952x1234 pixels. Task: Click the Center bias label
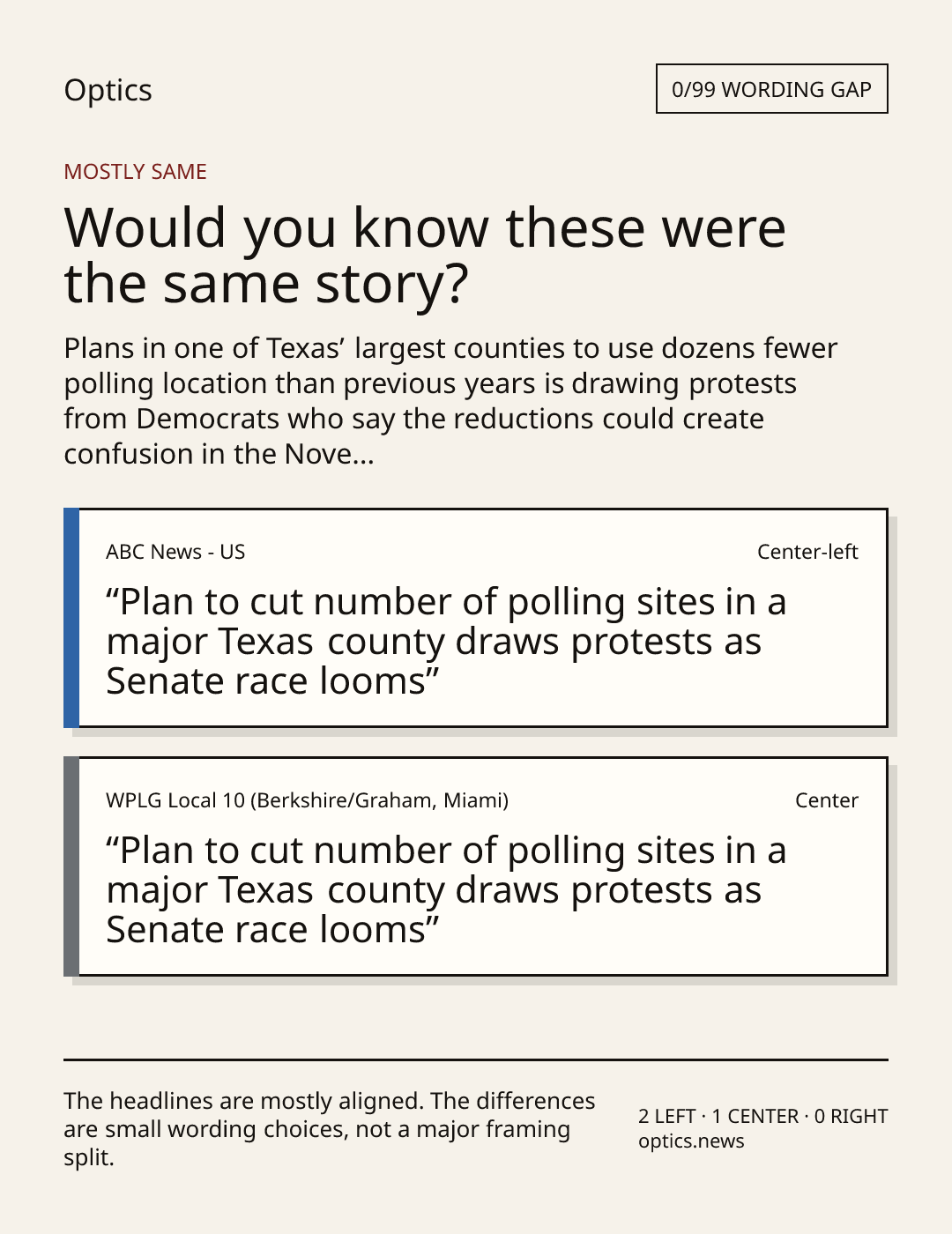pos(827,800)
